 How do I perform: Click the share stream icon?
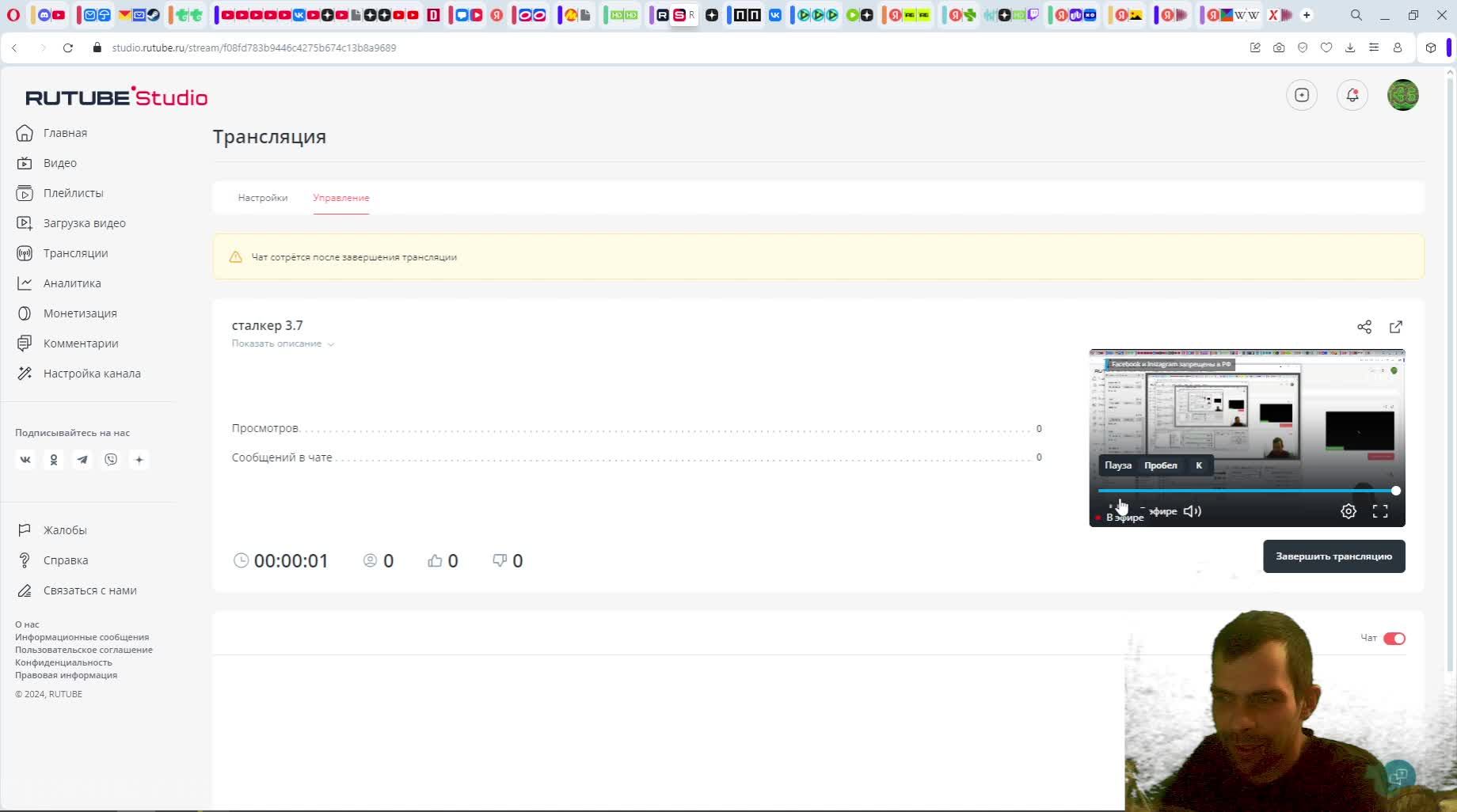tap(1364, 327)
